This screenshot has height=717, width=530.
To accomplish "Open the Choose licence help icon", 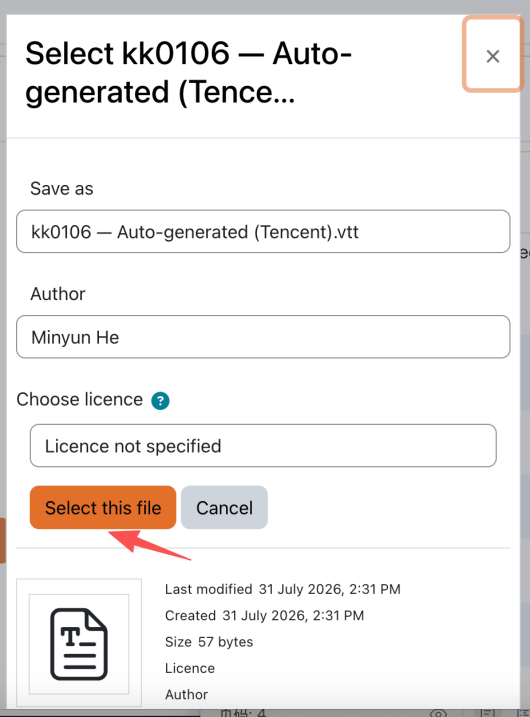I will 160,401.
